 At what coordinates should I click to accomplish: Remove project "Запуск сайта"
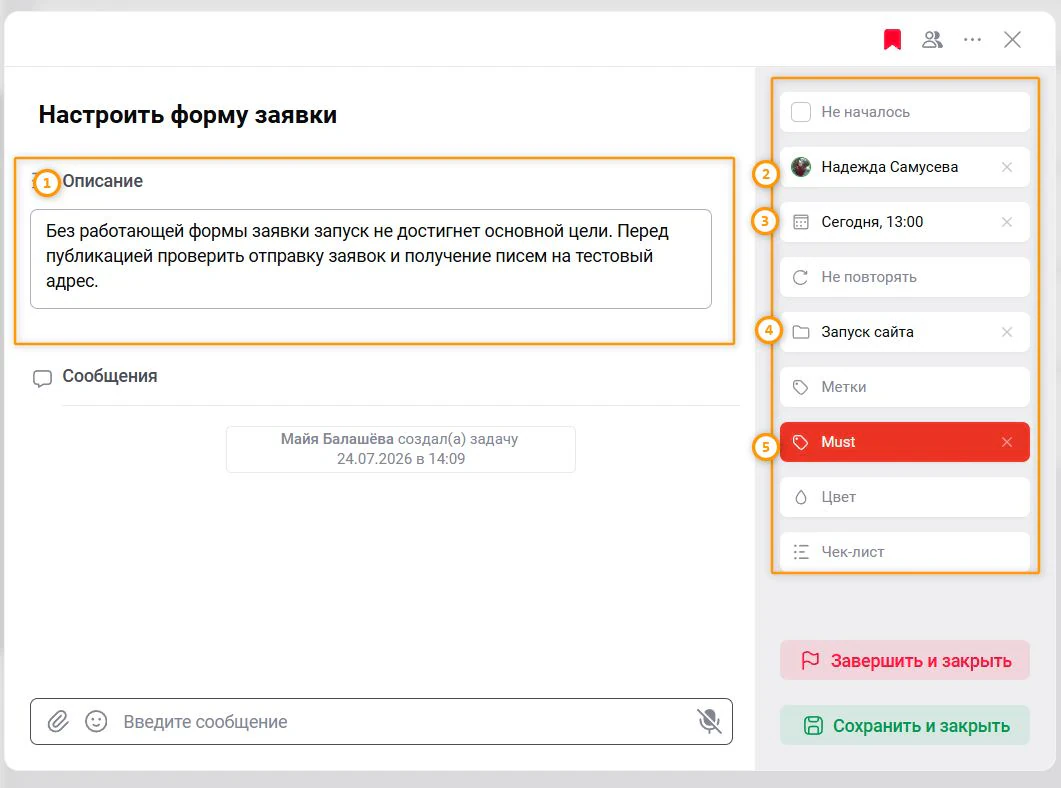(x=1006, y=331)
